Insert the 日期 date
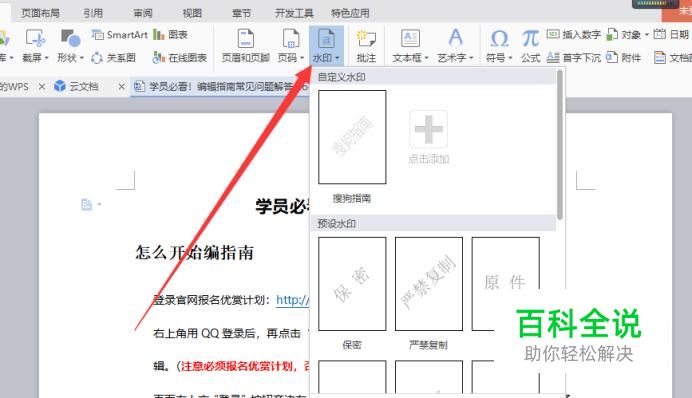The height and width of the screenshot is (398, 692). (671, 34)
